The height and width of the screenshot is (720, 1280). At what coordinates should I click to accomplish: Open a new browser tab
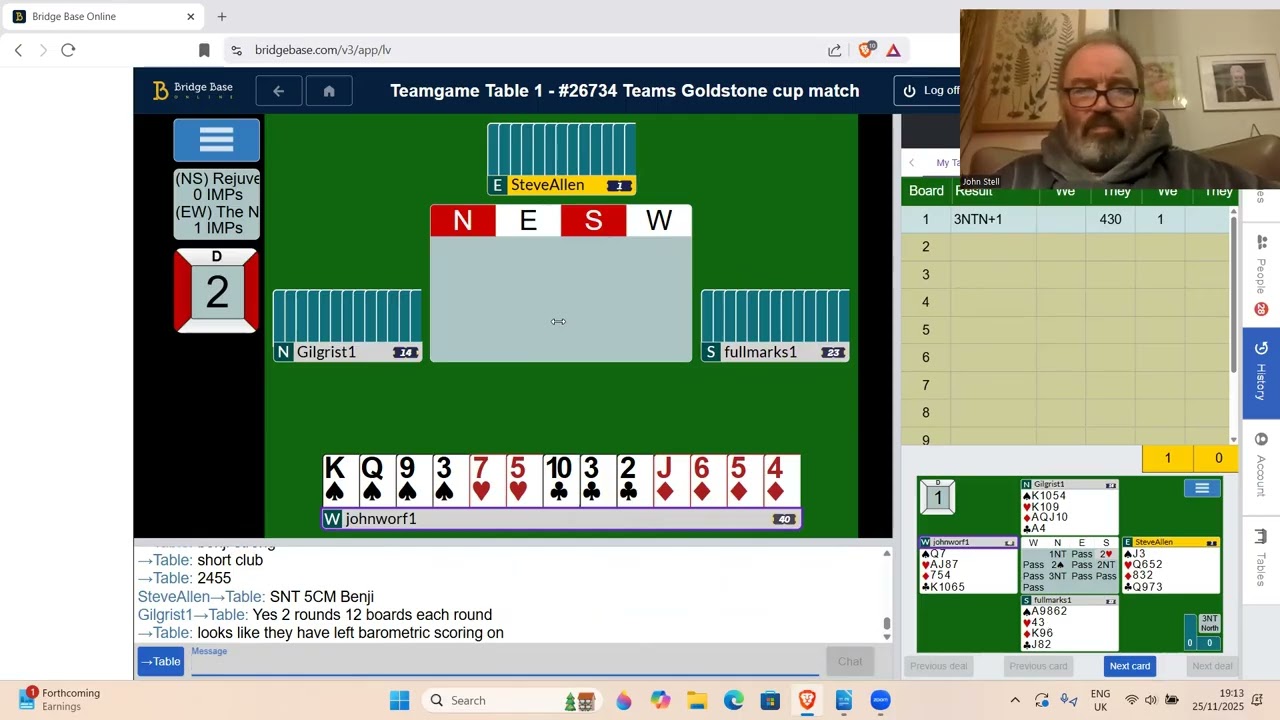(x=222, y=17)
